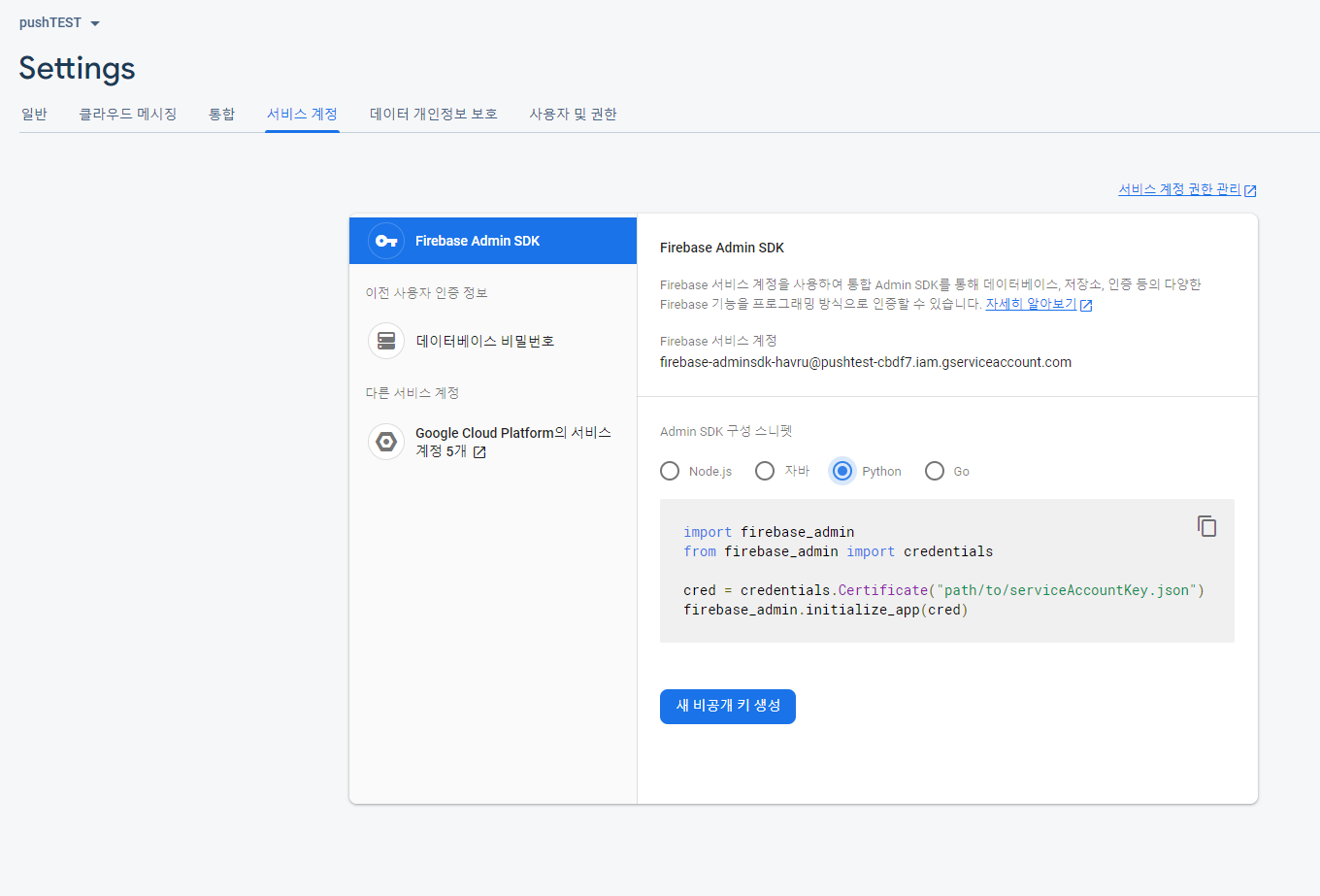Copy the Python code snippet
Viewport: 1320px width, 896px height.
point(1206,526)
